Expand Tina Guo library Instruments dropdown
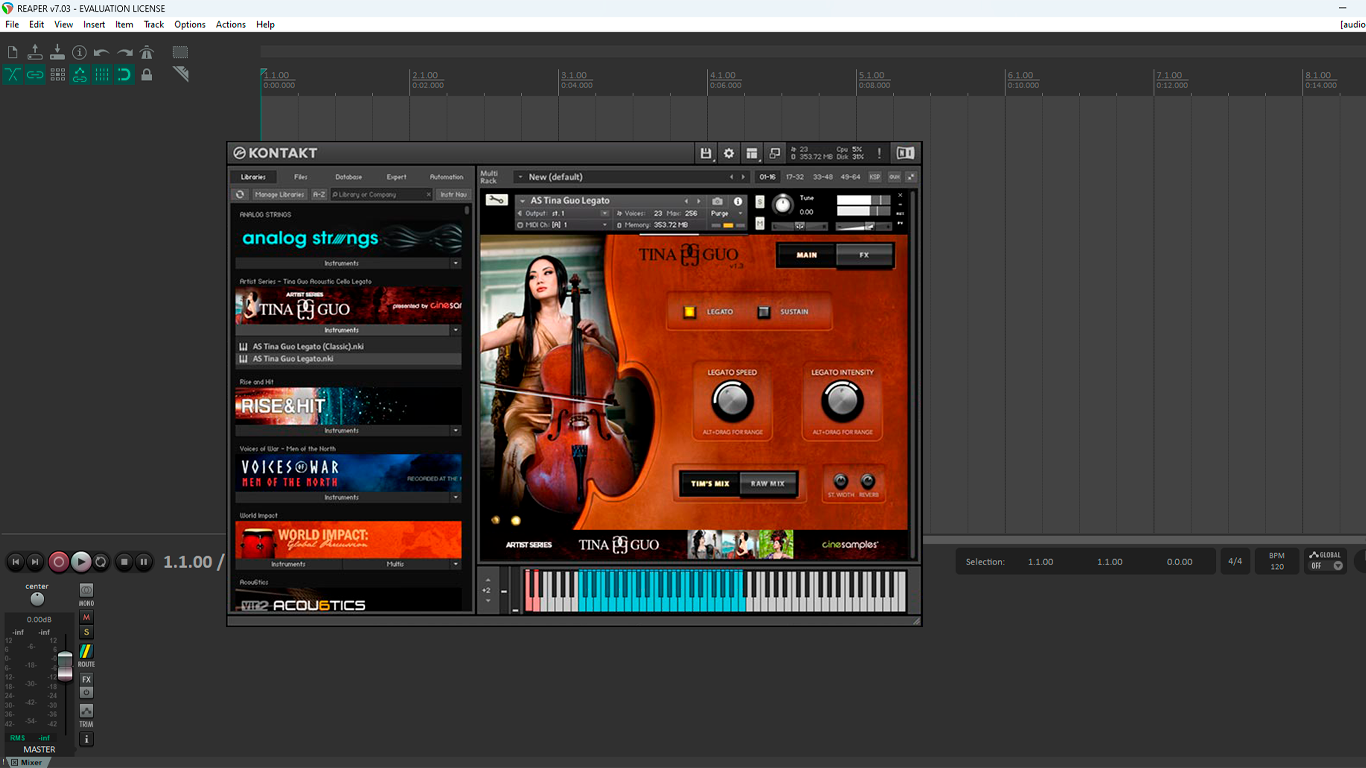Screen dimensions: 1366x768 click(455, 329)
